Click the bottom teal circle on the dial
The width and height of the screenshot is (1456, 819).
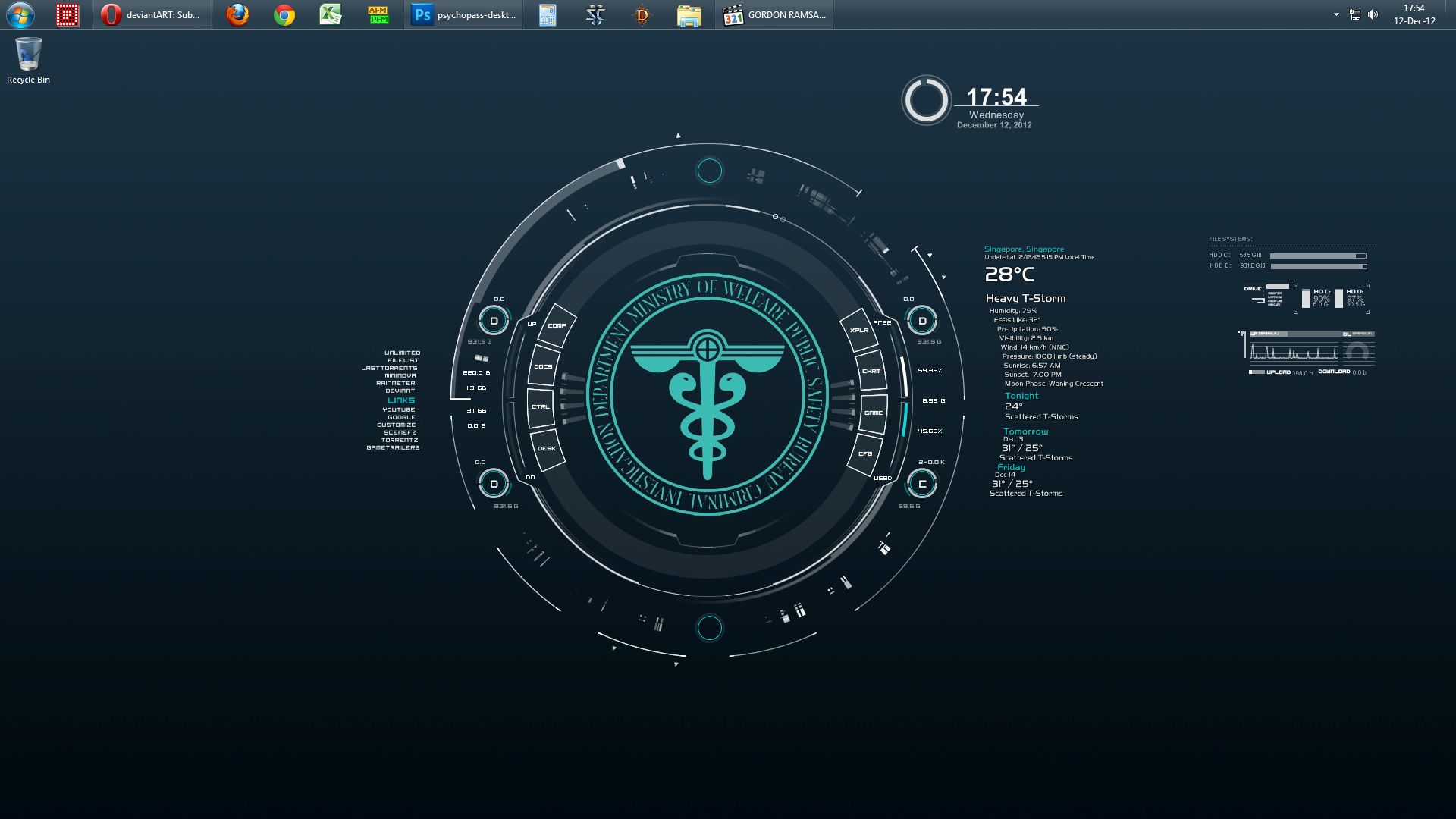(710, 628)
